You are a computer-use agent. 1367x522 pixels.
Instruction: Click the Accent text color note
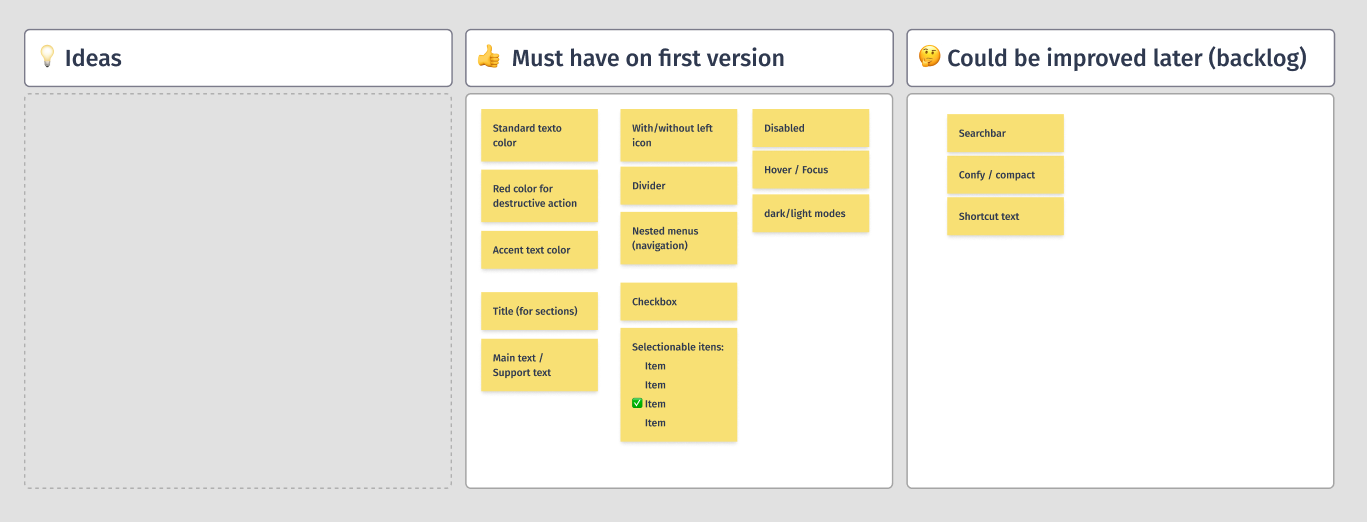pyautogui.click(x=539, y=250)
